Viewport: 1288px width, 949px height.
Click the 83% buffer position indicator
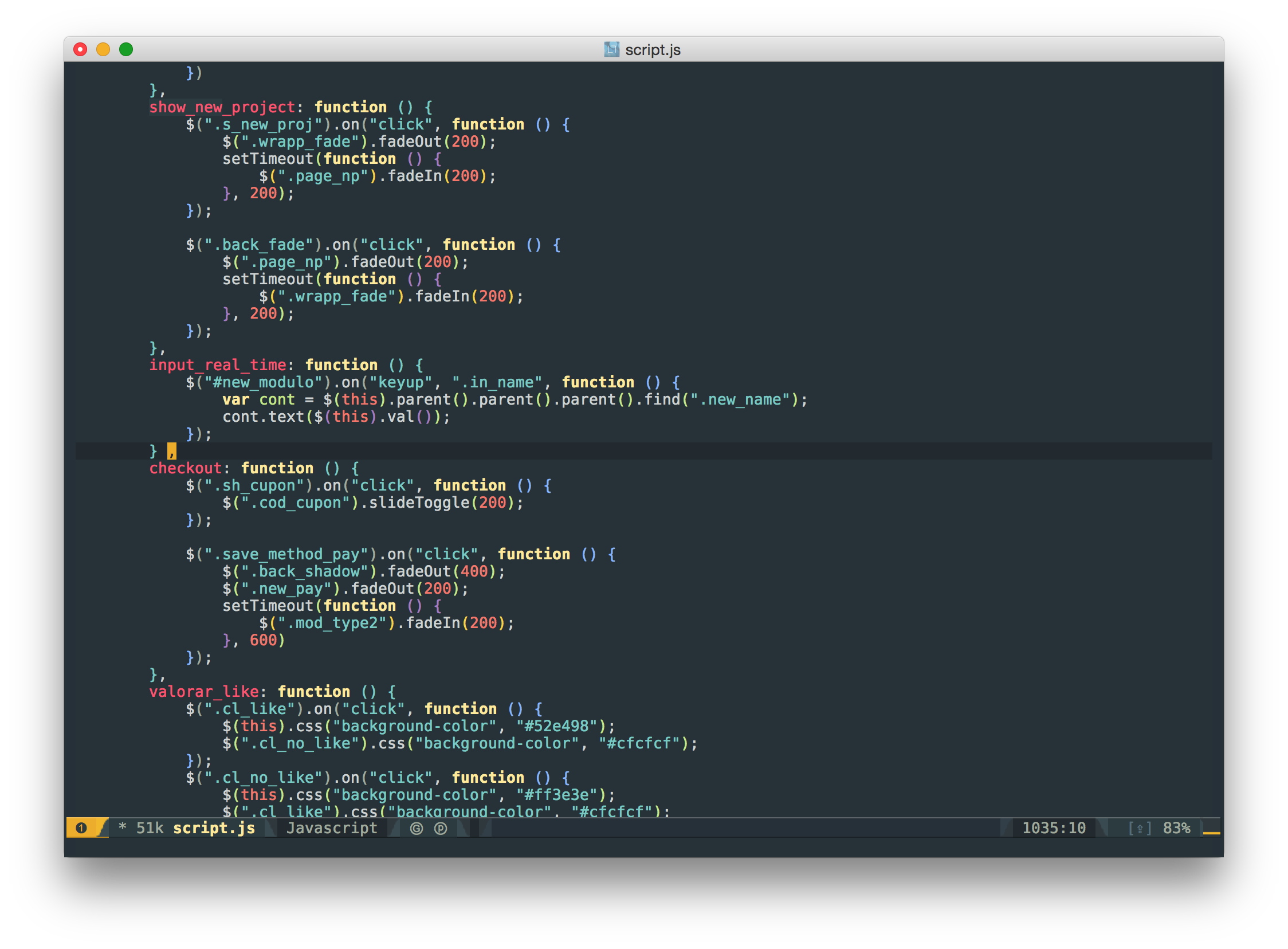tap(1176, 828)
